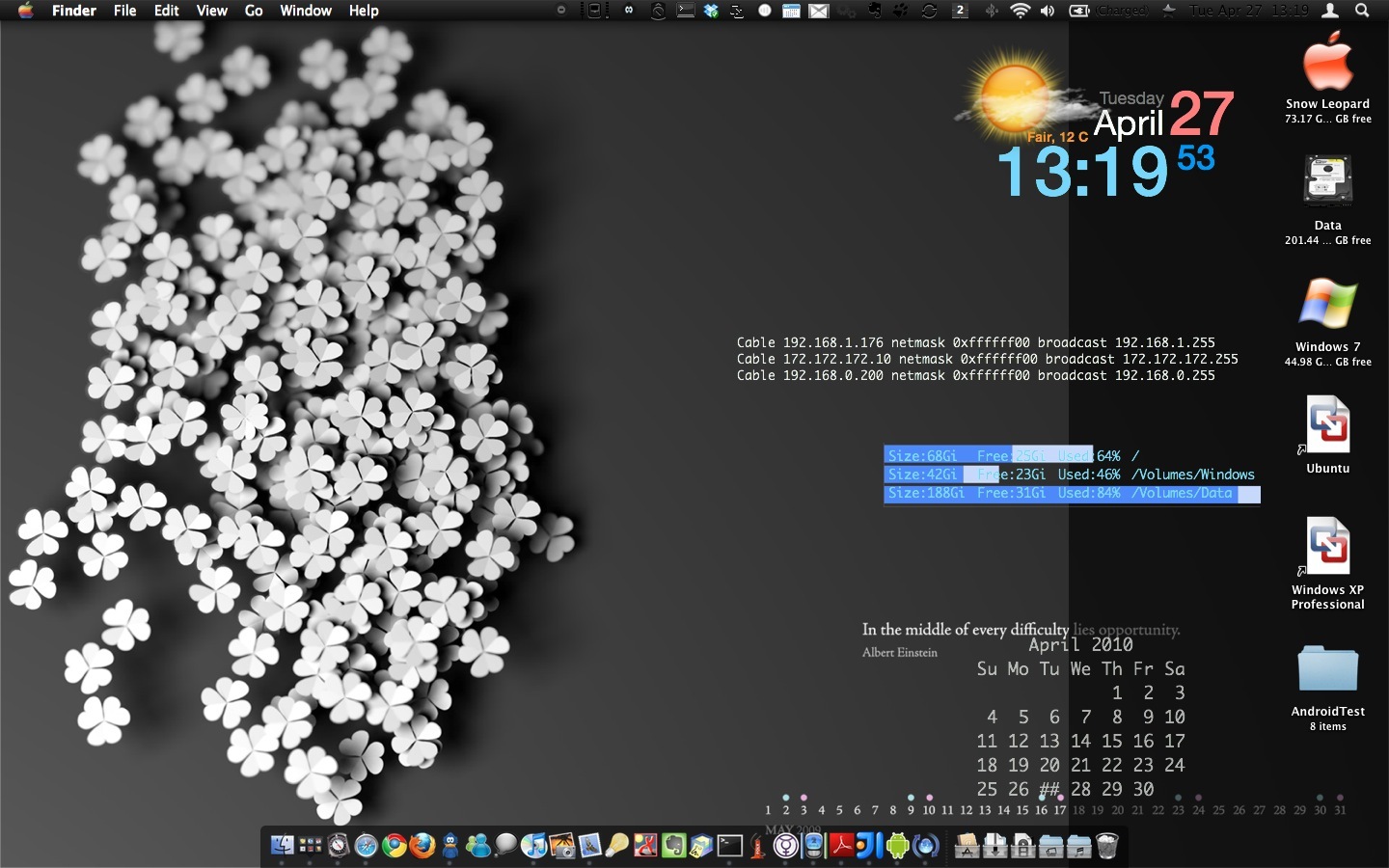Viewport: 1389px width, 868px height.
Task: Open Spotlight search magnifier in menu bar
Action: pyautogui.click(x=1362, y=11)
